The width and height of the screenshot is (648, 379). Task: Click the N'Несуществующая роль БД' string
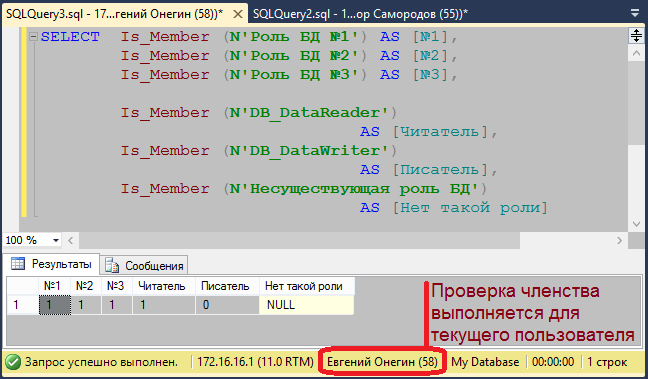(353, 189)
